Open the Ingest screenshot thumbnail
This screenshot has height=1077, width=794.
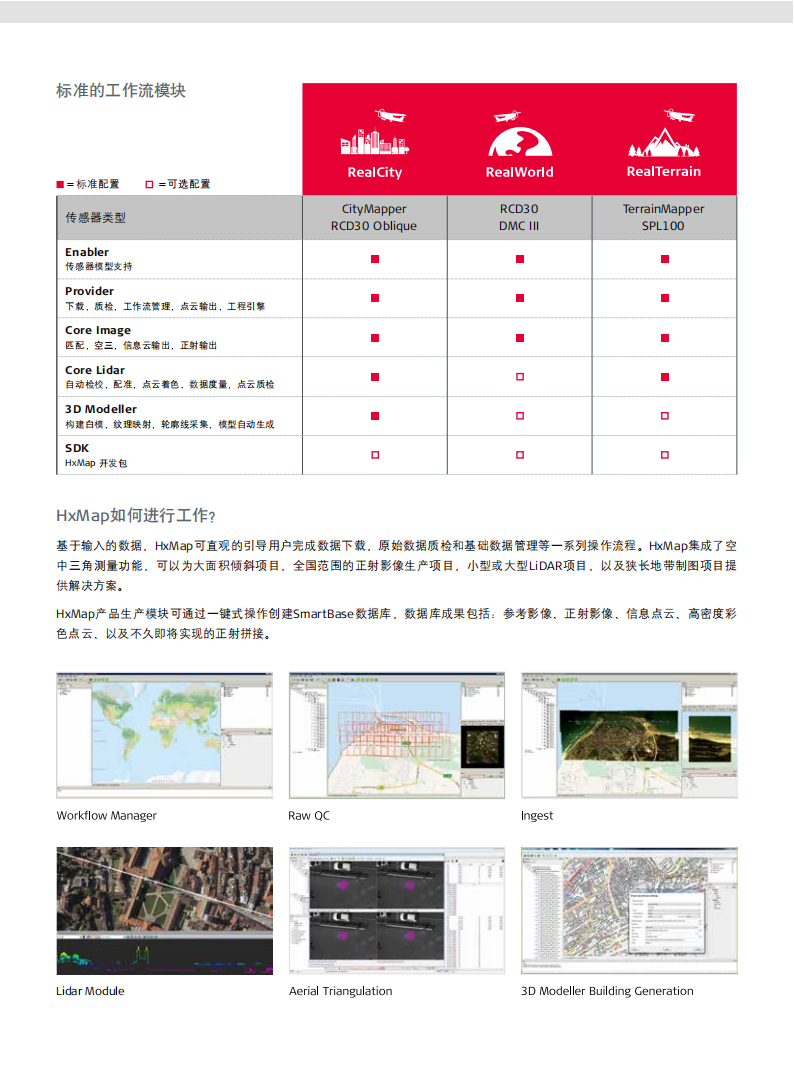629,735
